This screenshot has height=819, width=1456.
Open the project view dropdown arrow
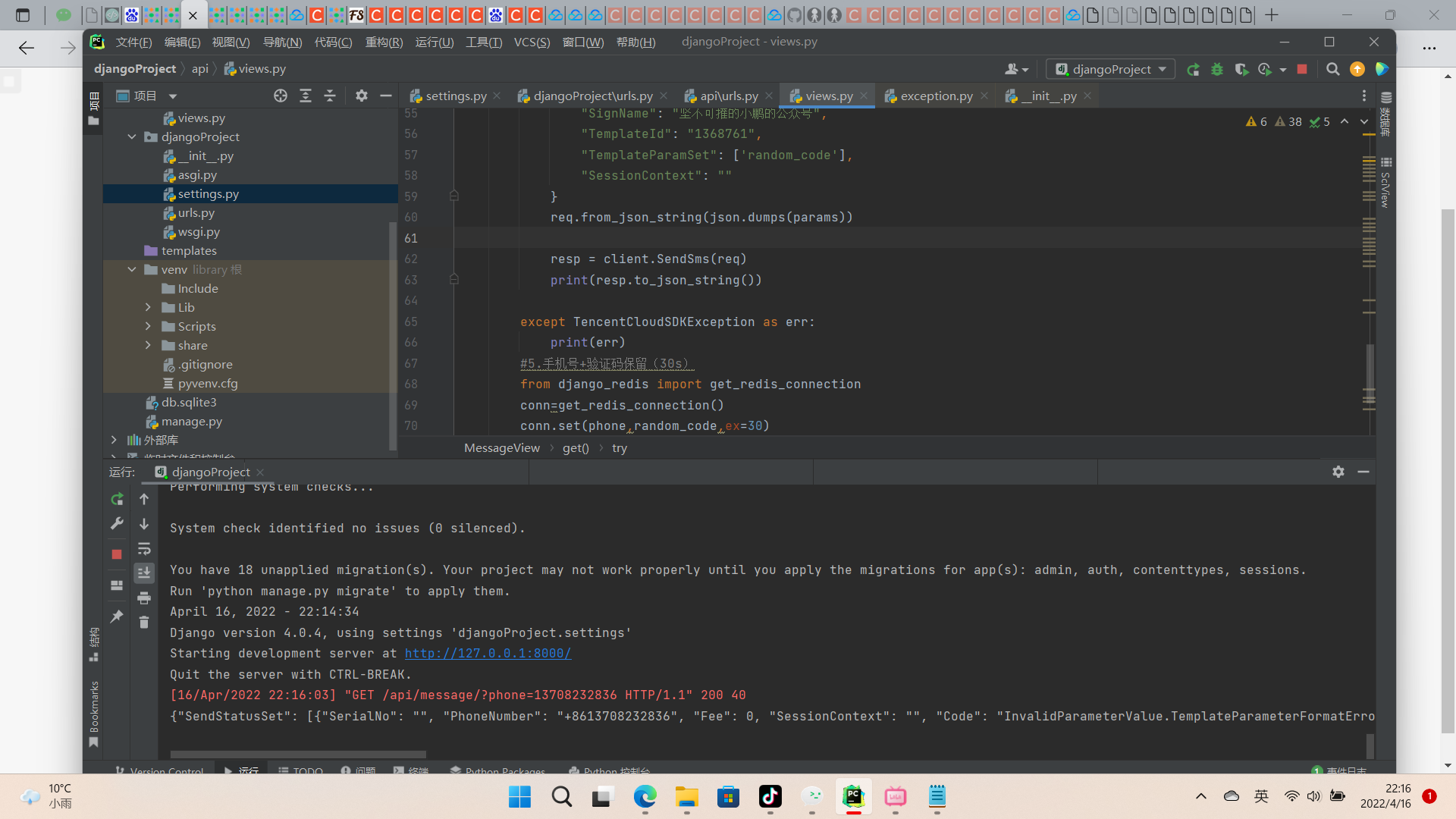pyautogui.click(x=173, y=96)
